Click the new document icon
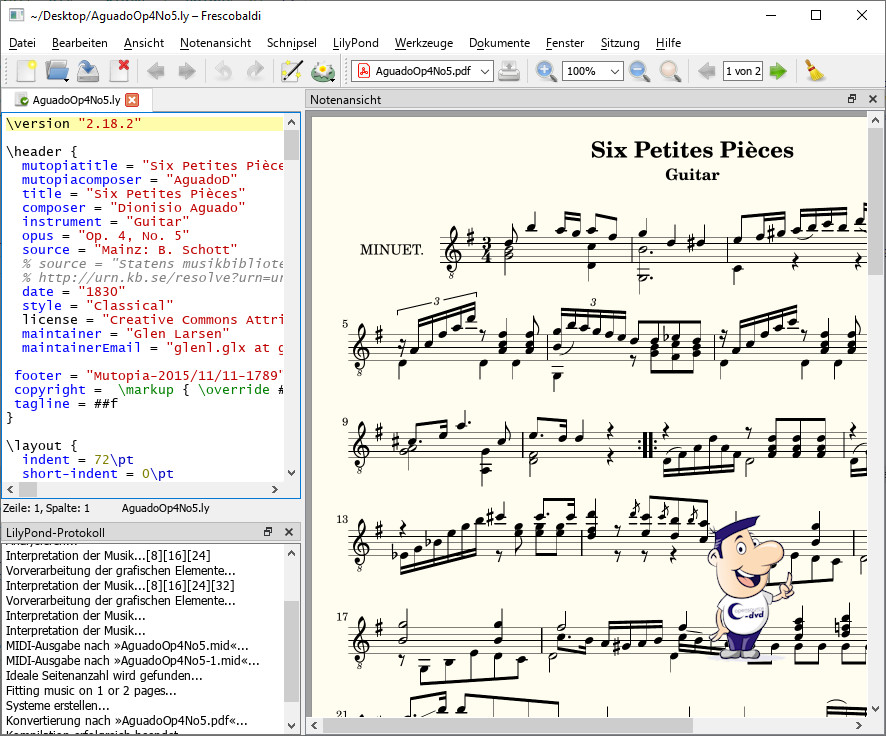This screenshot has height=736, width=886. (26, 71)
